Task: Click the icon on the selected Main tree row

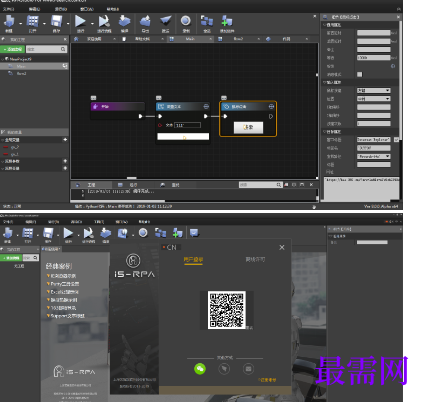Action: click(x=65, y=66)
